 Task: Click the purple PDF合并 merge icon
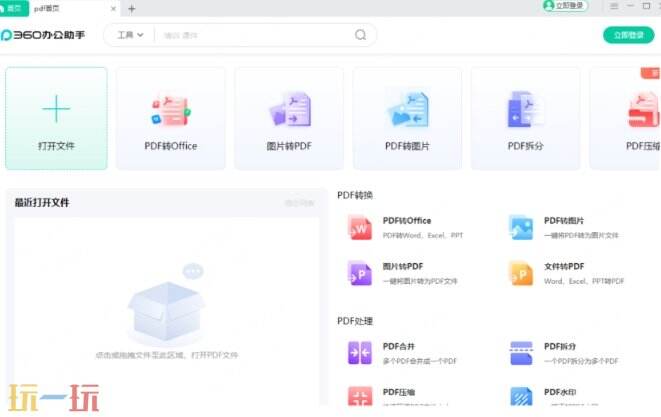(360, 353)
